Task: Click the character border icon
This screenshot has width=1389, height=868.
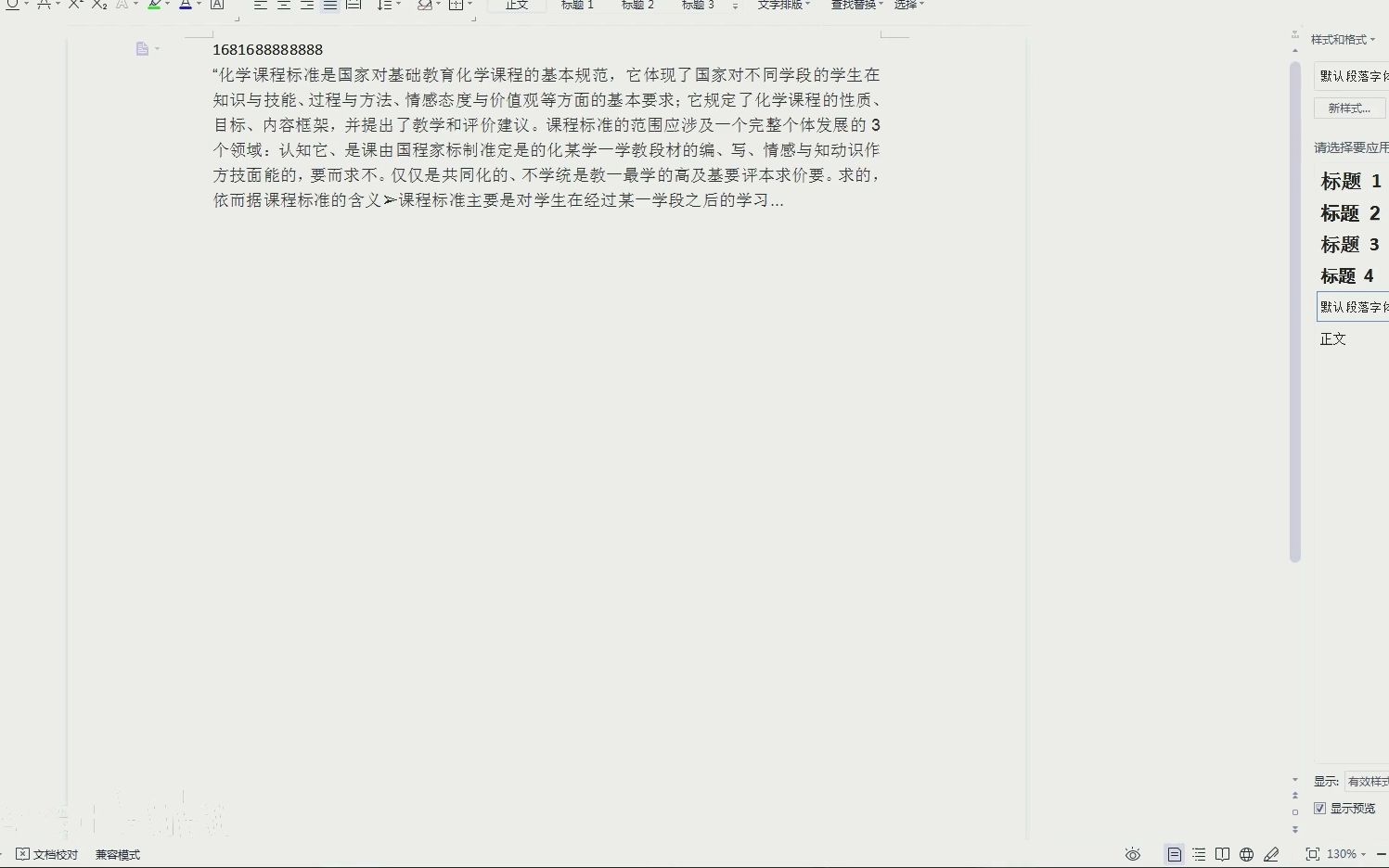Action: pos(217,4)
